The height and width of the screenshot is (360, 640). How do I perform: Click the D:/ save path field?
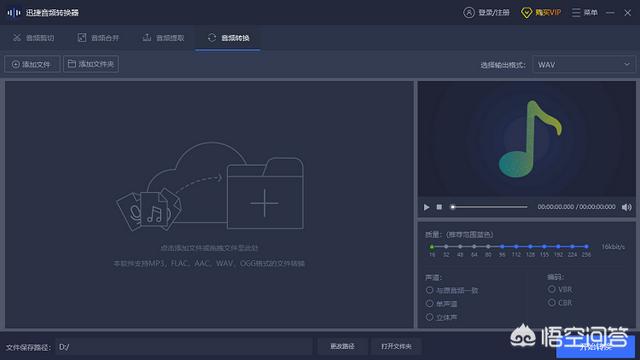(x=184, y=347)
